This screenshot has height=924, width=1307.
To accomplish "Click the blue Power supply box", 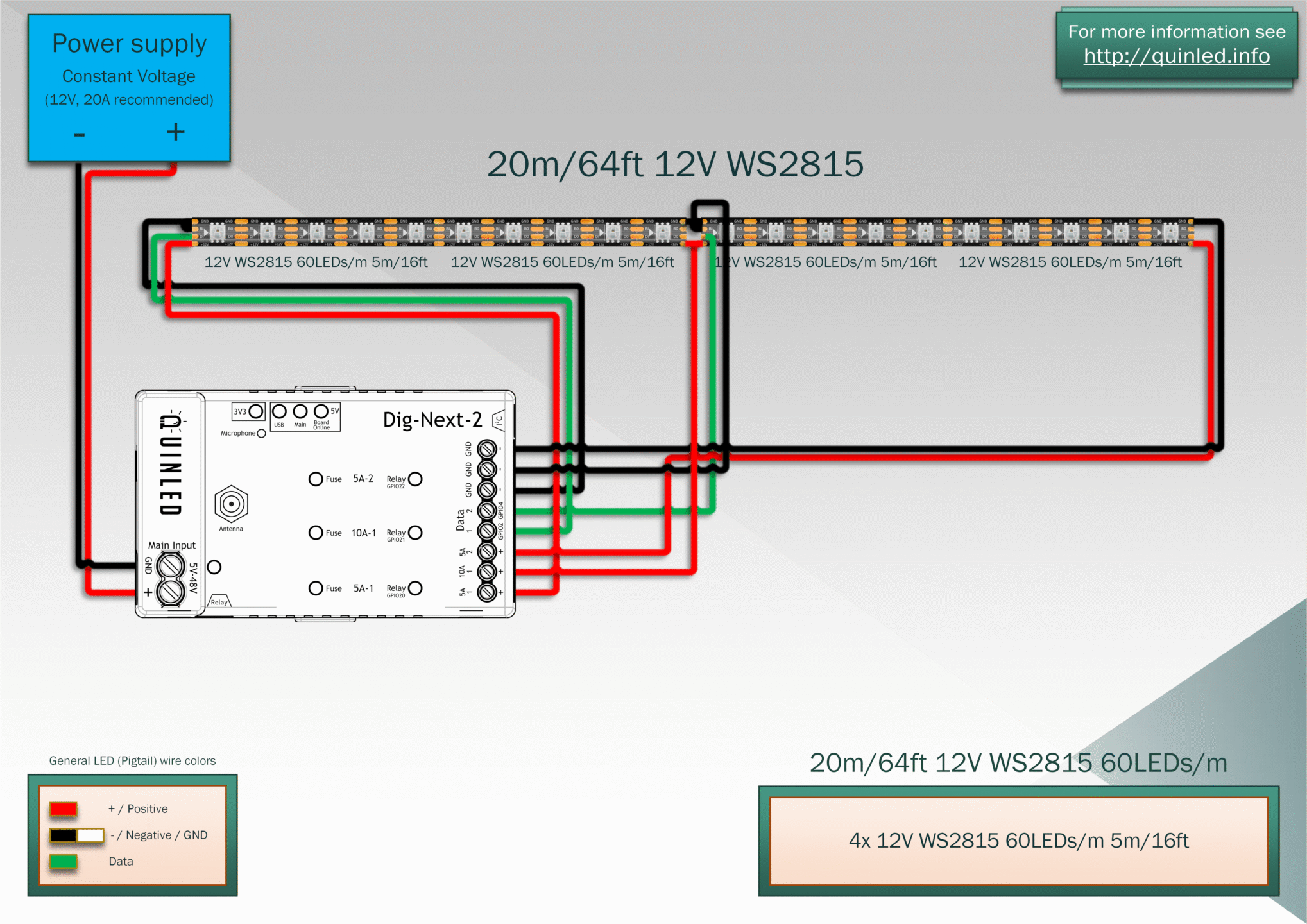I will click(x=129, y=88).
